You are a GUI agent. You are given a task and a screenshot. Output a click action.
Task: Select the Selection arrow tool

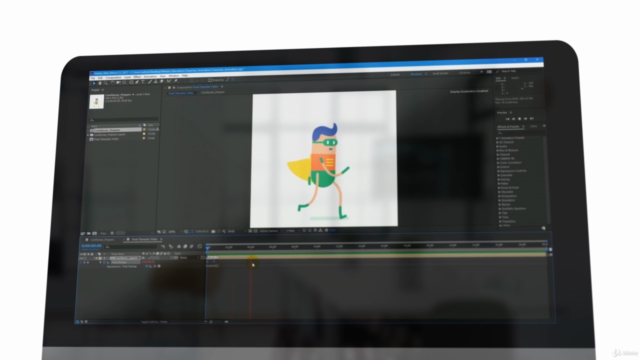(94, 83)
